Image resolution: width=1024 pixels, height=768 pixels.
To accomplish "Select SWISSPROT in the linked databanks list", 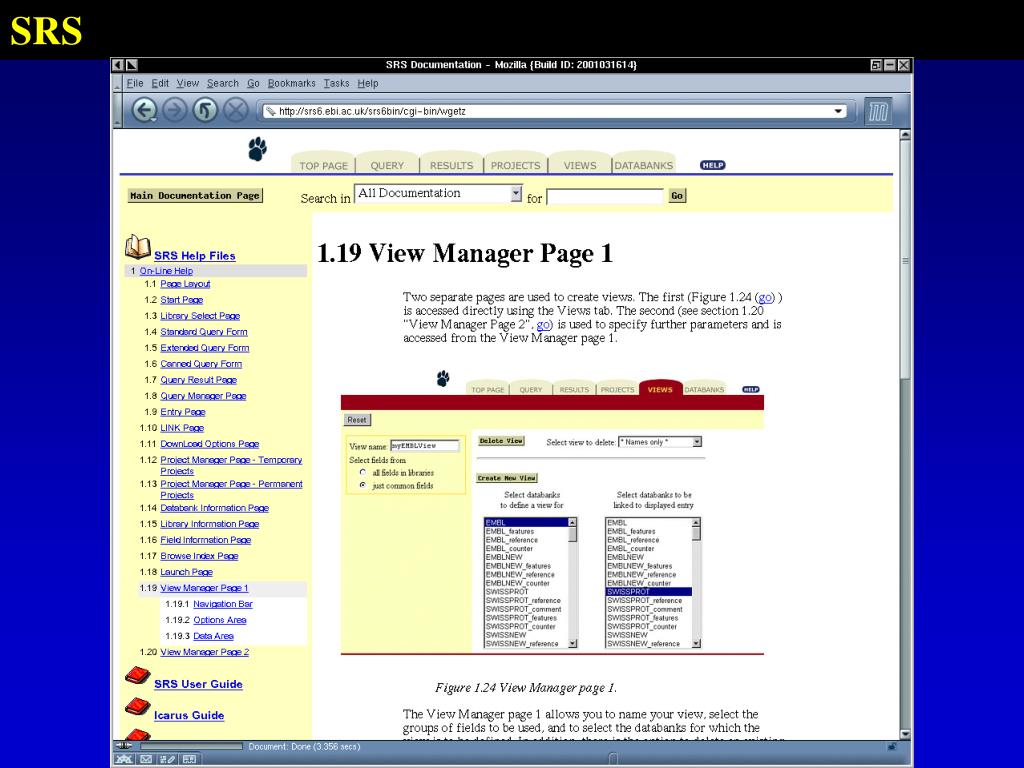I will 648,592.
